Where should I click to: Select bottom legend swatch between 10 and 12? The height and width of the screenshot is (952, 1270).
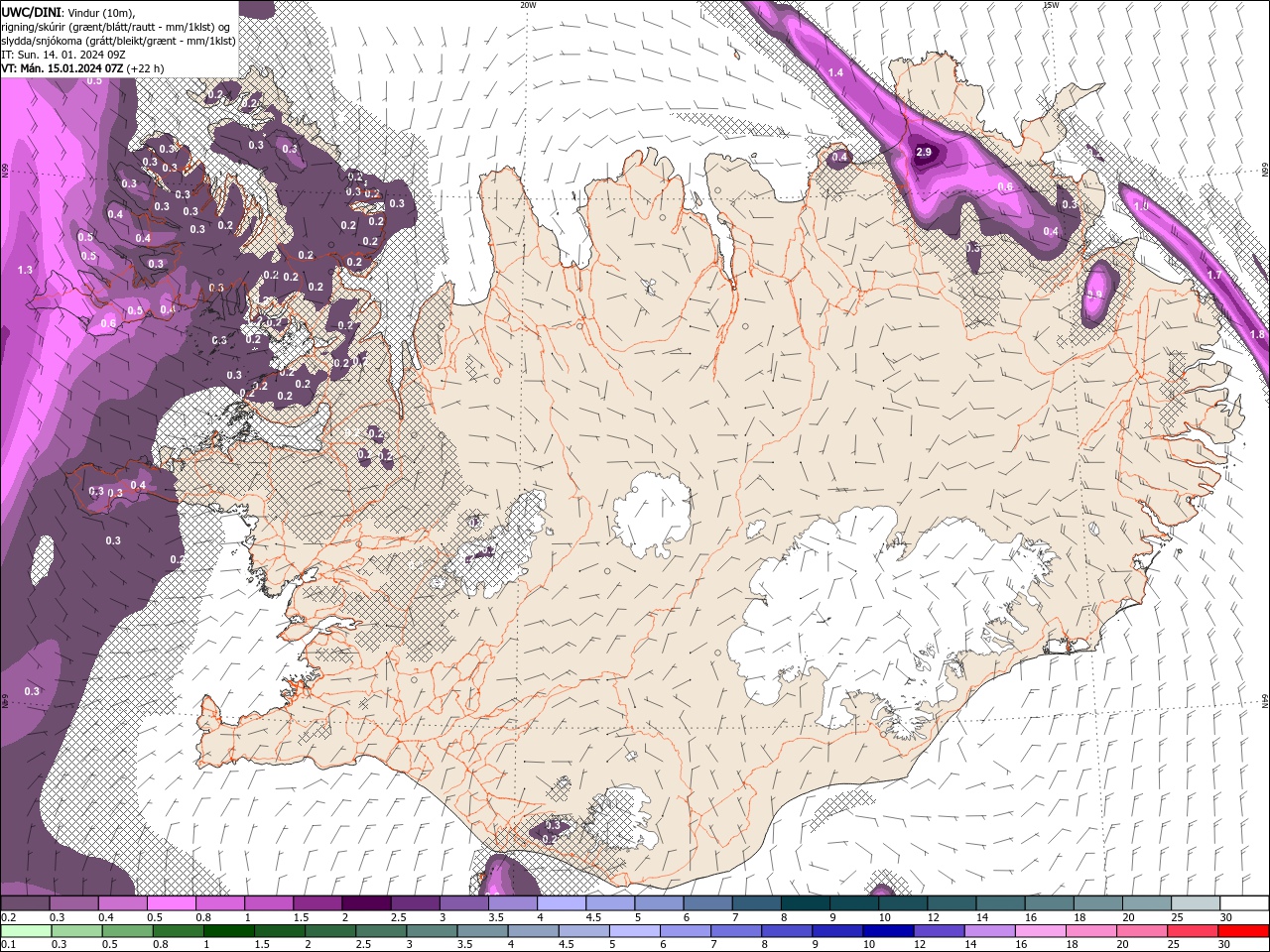point(888,931)
